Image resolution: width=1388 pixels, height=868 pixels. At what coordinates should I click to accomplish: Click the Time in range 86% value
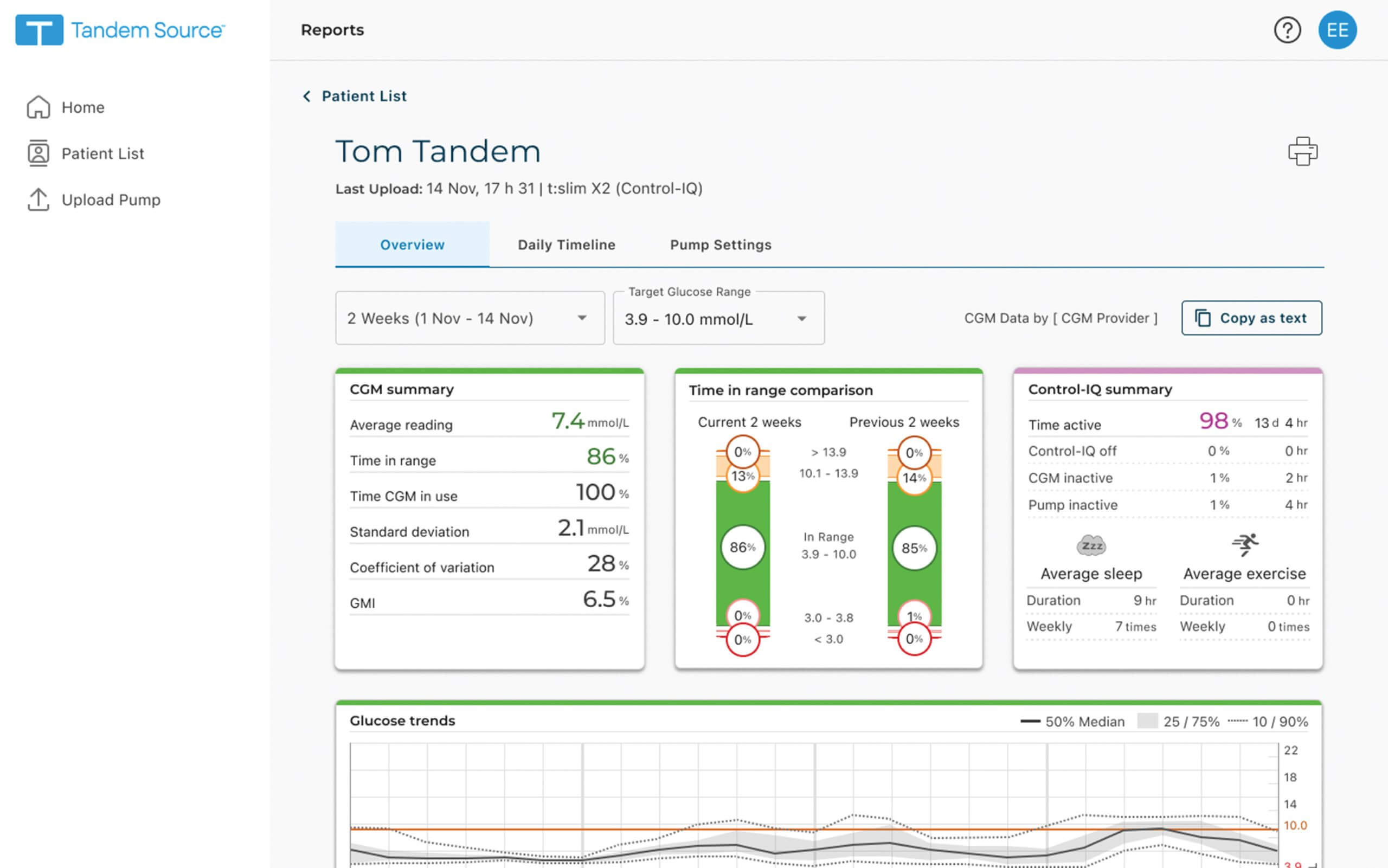(607, 456)
